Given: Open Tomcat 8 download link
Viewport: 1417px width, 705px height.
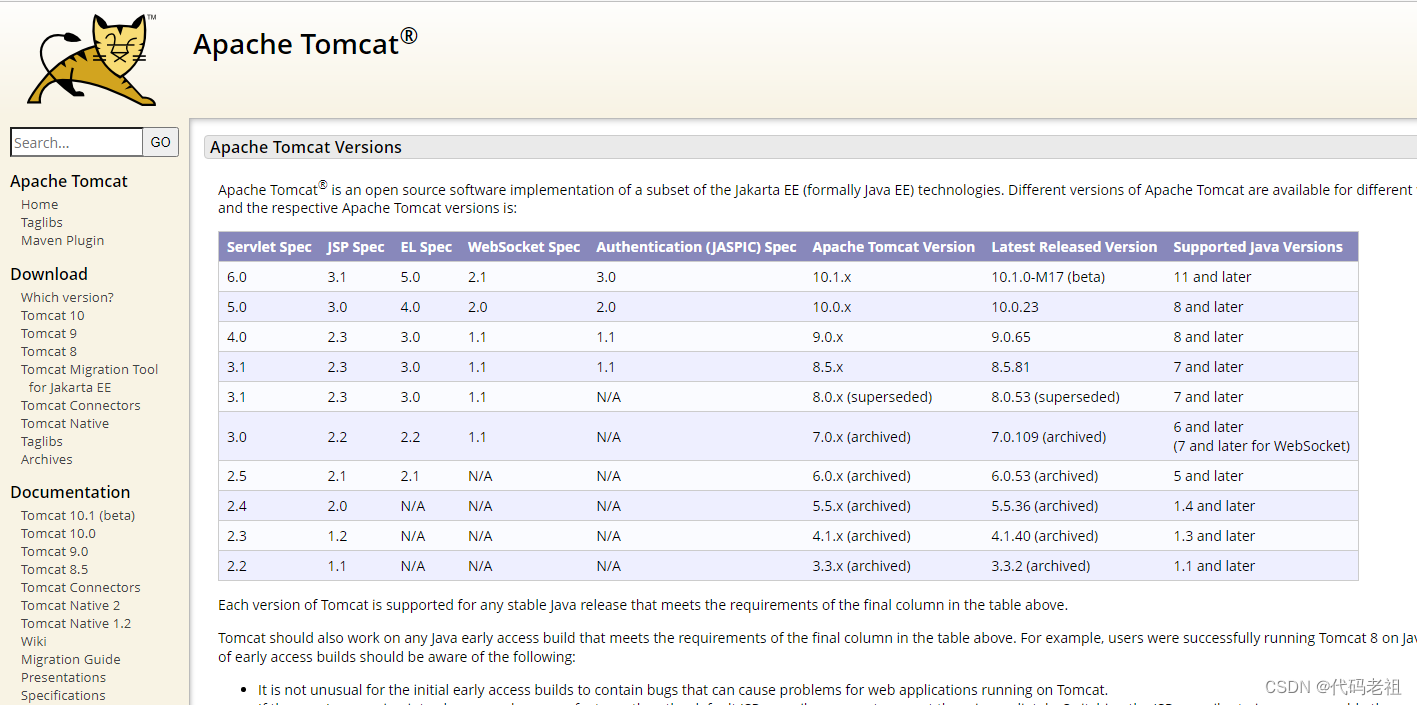Looking at the screenshot, I should 49,351.
